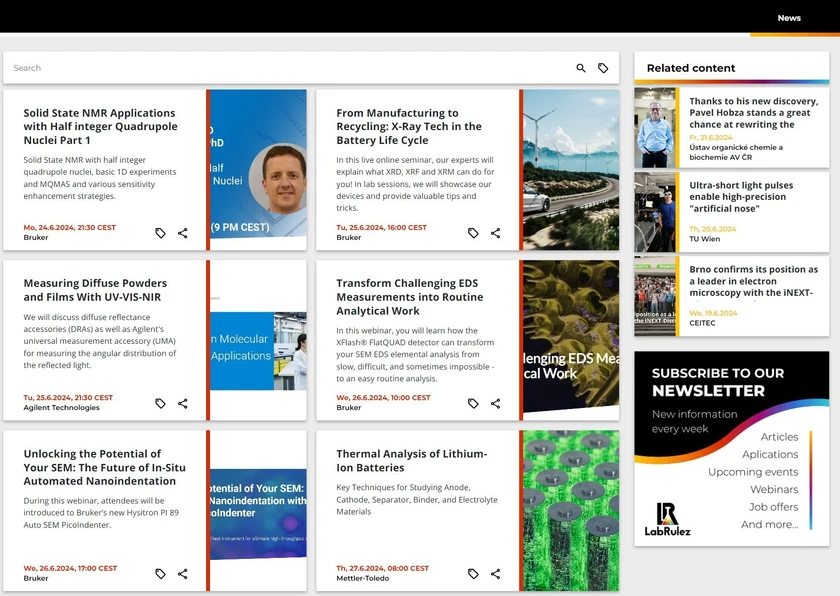Open the News tab in top bar
The height and width of the screenshot is (596, 840).
(789, 18)
